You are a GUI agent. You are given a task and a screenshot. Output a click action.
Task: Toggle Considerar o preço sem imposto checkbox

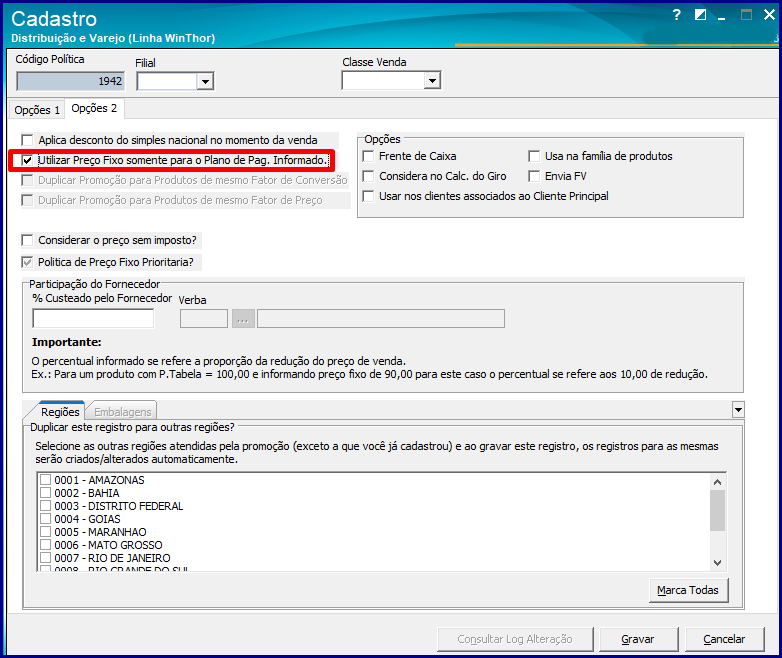27,240
